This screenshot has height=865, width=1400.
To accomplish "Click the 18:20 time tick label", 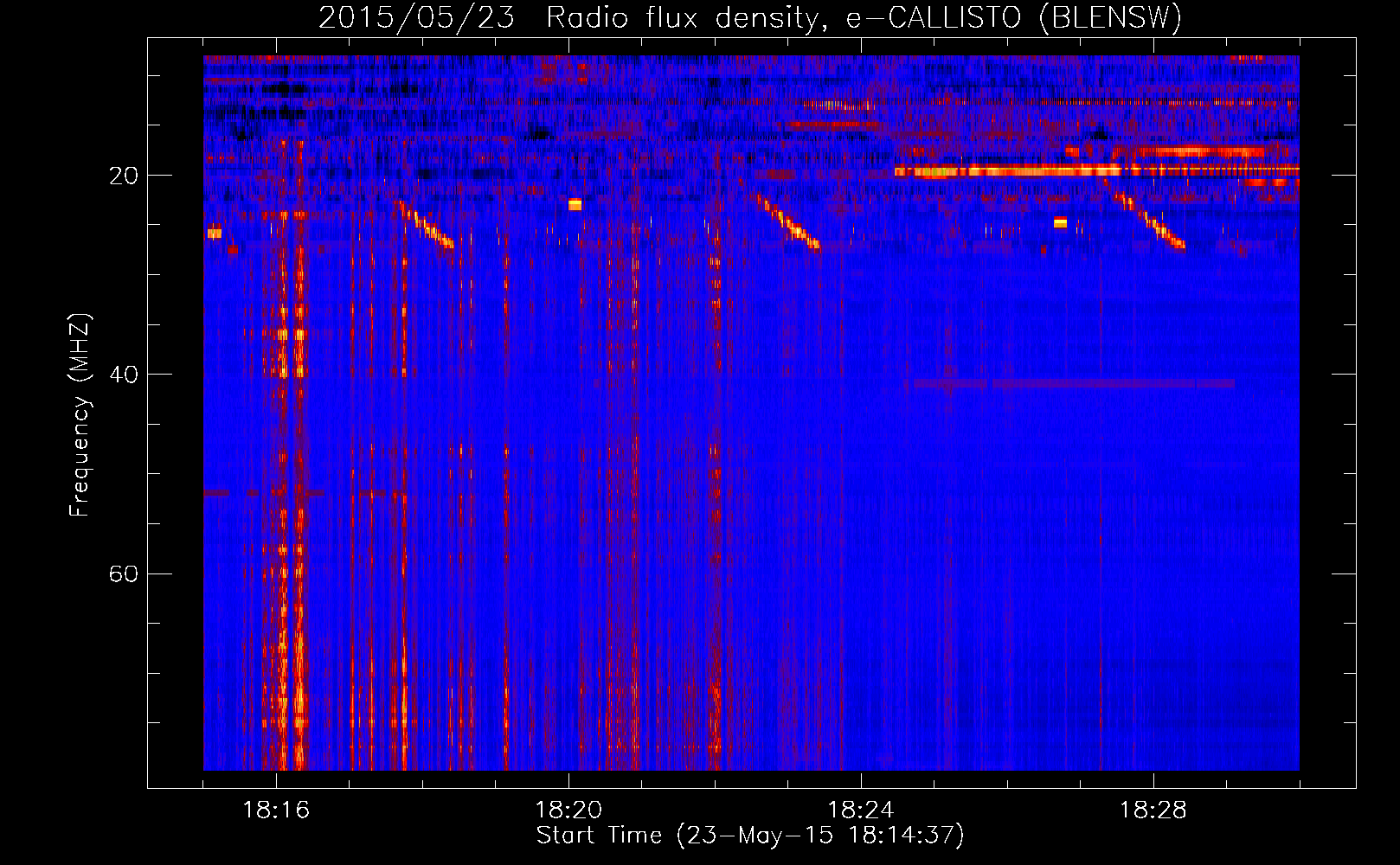I will 568,811.
